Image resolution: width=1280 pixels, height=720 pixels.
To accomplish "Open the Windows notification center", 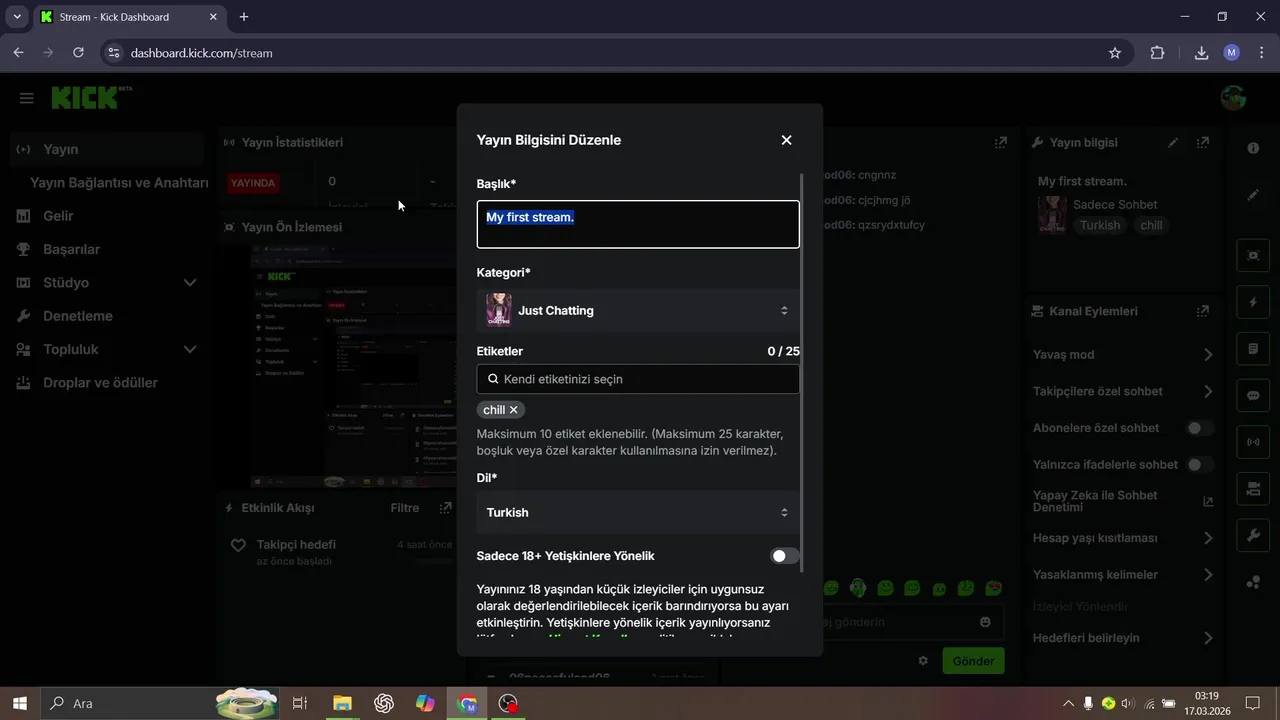I will click(1252, 703).
